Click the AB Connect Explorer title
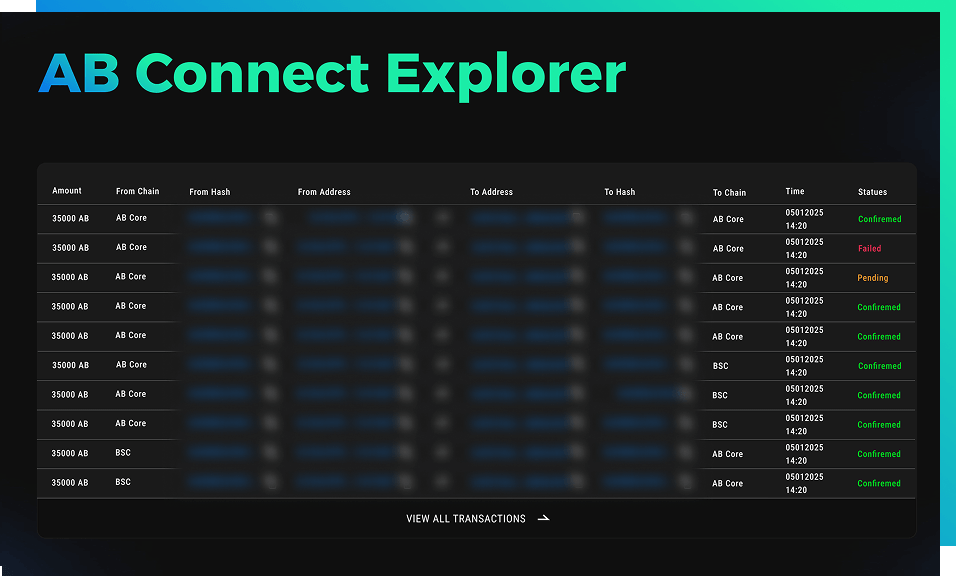Viewport: 956px width, 576px height. click(x=332, y=72)
